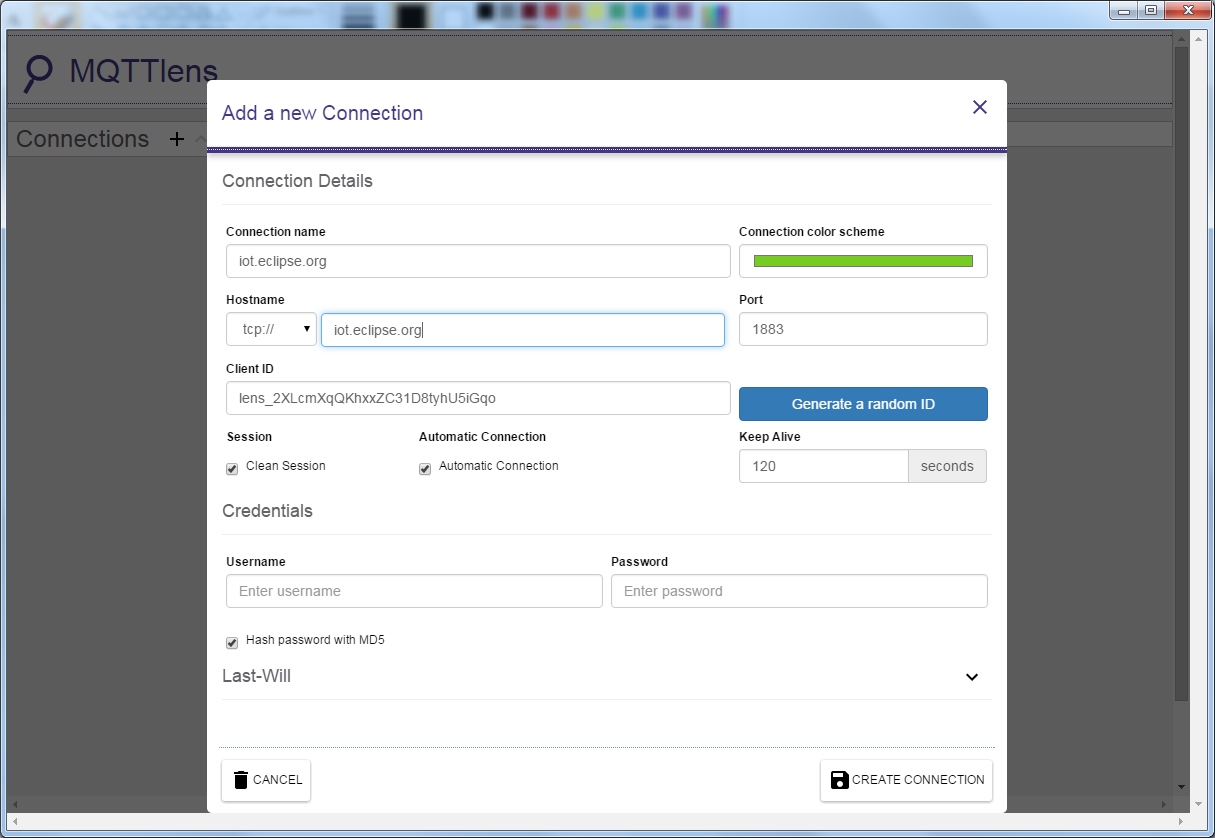Add a connection with the plus icon
This screenshot has height=838, width=1215.
pyautogui.click(x=177, y=139)
